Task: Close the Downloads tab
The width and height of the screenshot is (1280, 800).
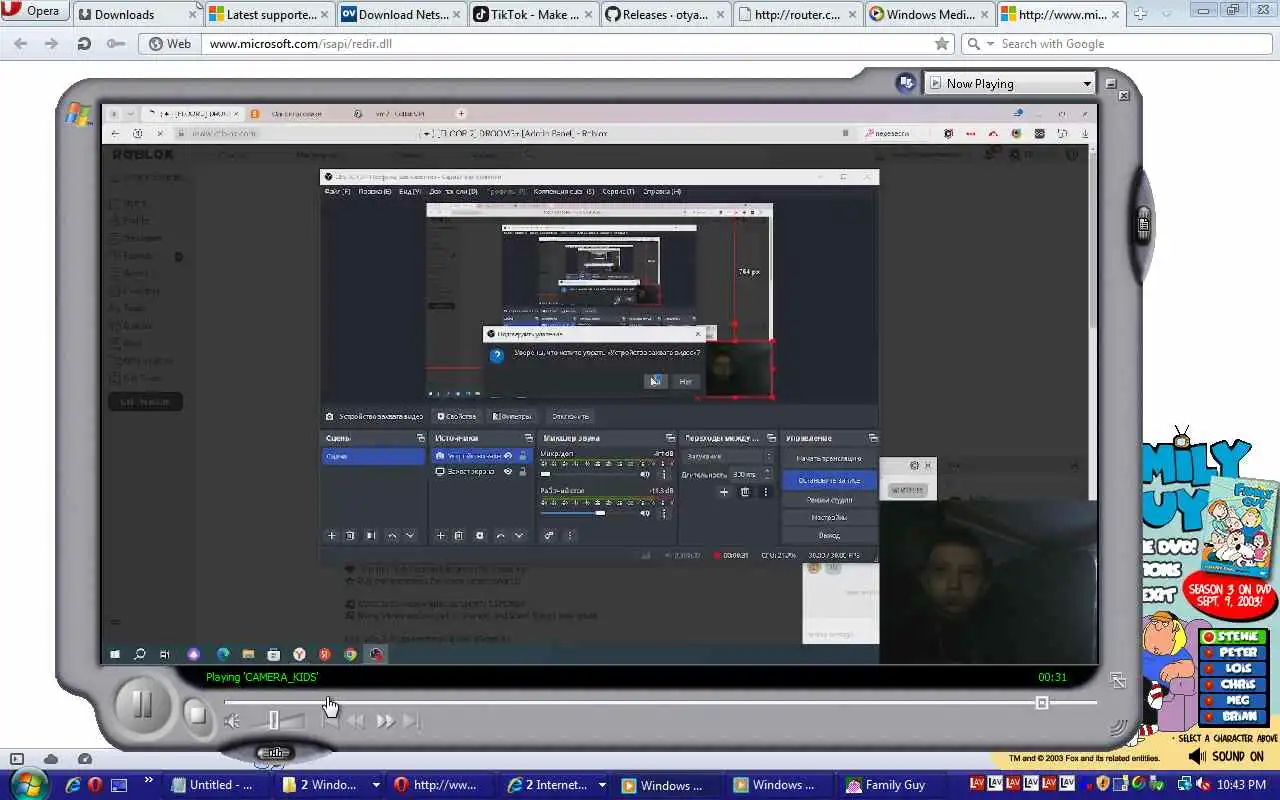Action: [192, 15]
